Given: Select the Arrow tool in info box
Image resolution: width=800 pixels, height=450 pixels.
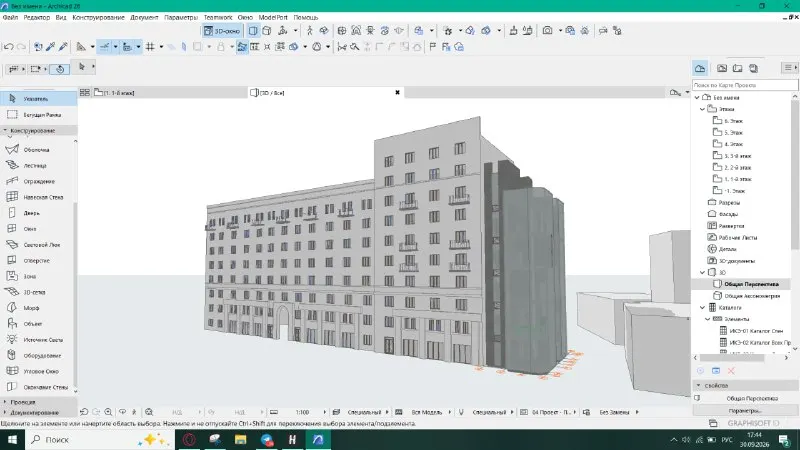Looking at the screenshot, I should click(82, 67).
